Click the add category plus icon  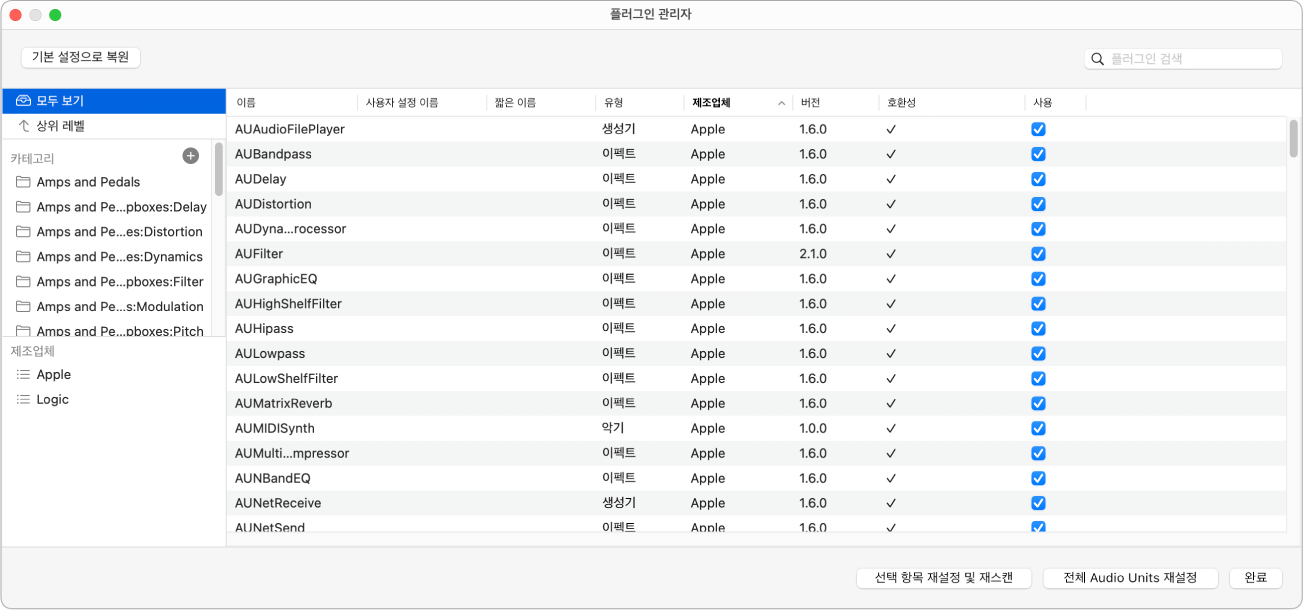[191, 156]
